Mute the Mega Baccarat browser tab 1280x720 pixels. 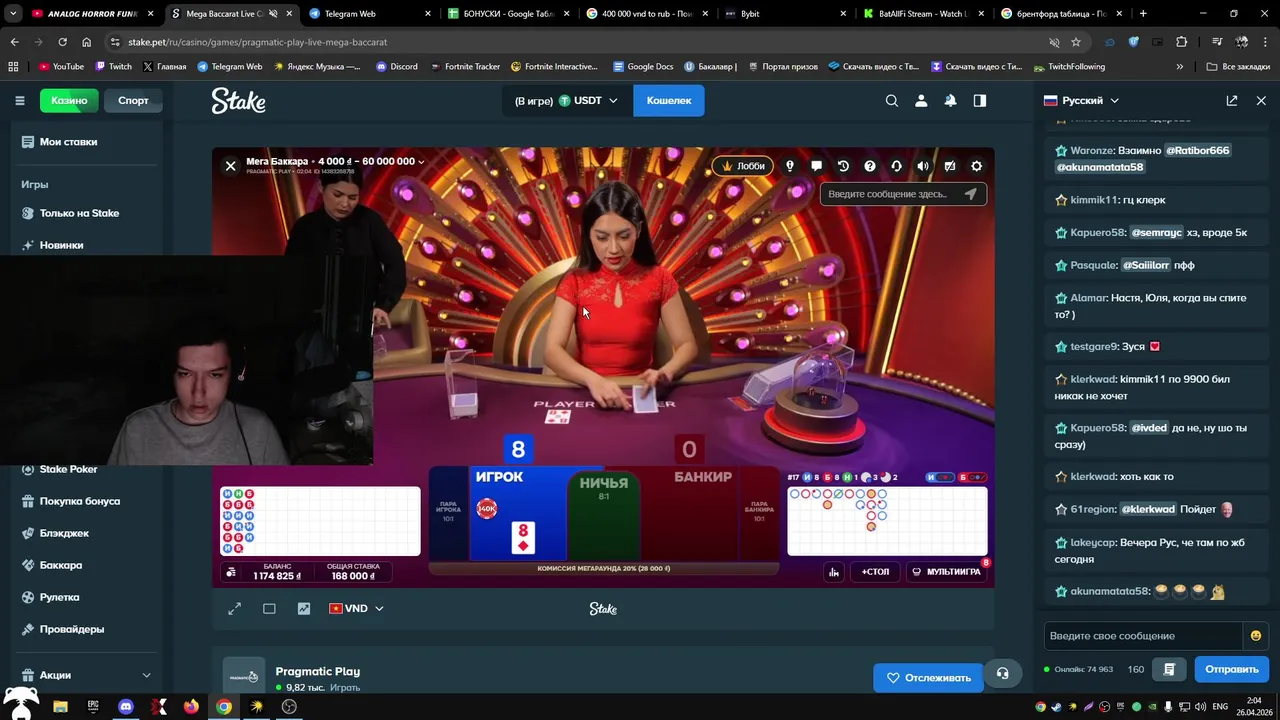[x=273, y=14]
